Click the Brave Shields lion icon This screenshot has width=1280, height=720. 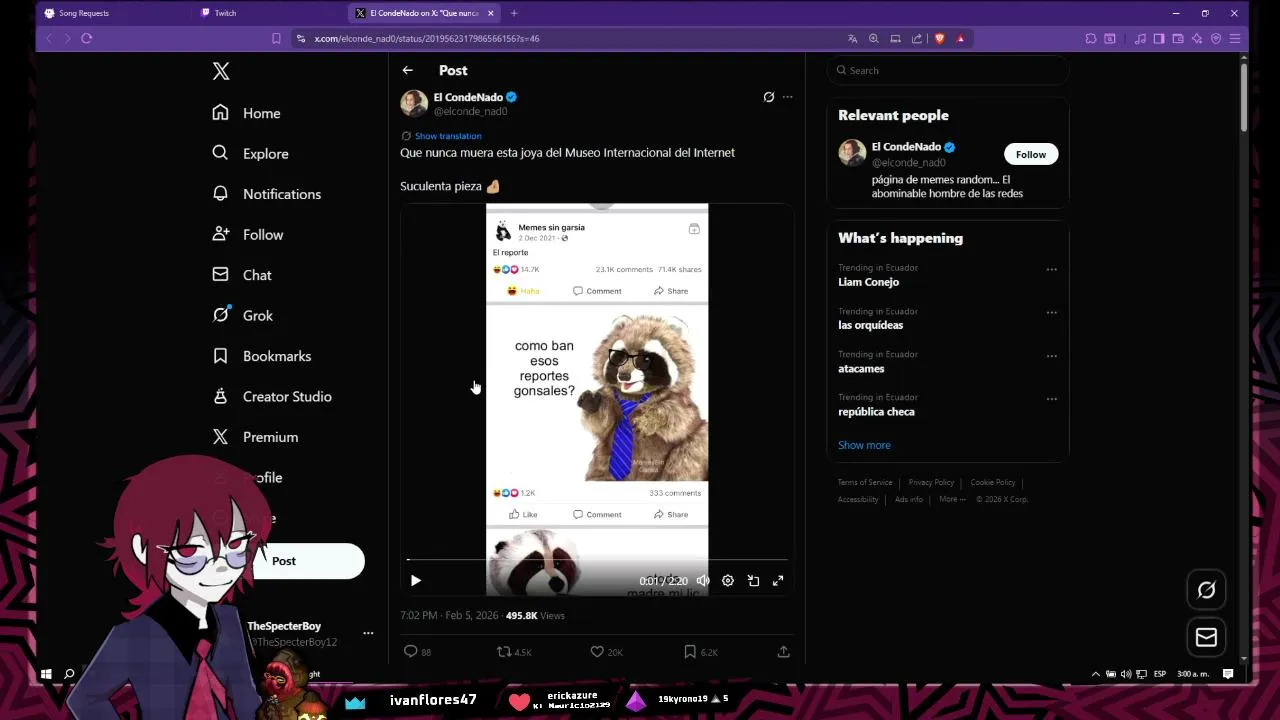[x=939, y=38]
